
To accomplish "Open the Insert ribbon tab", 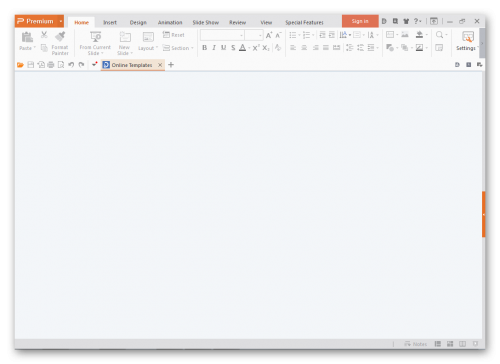I will (110, 23).
